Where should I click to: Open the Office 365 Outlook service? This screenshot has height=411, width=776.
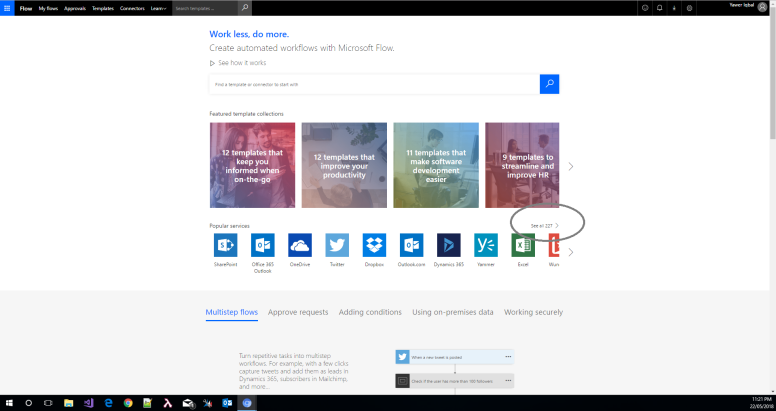(x=263, y=245)
